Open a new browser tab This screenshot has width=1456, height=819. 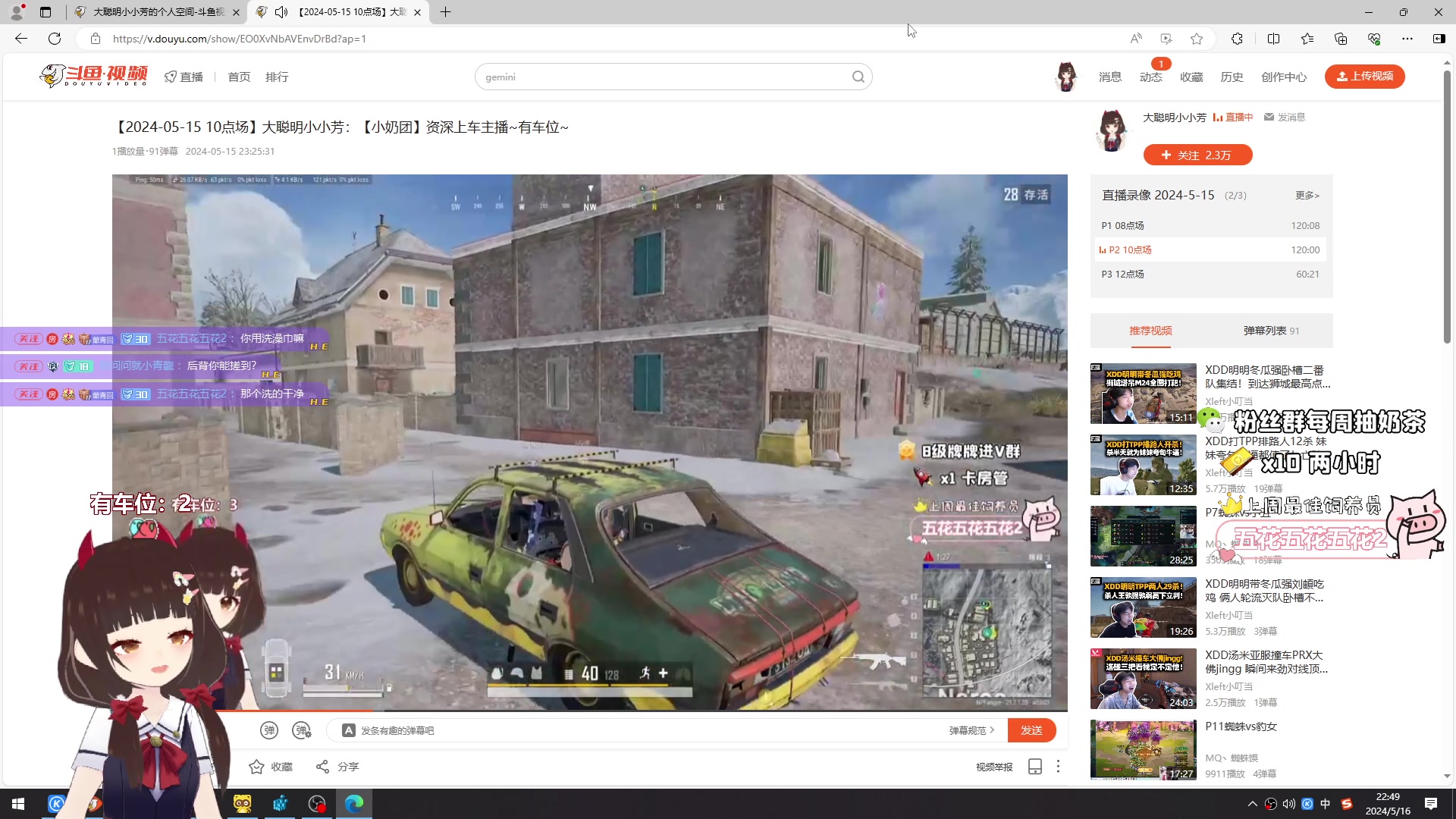445,12
